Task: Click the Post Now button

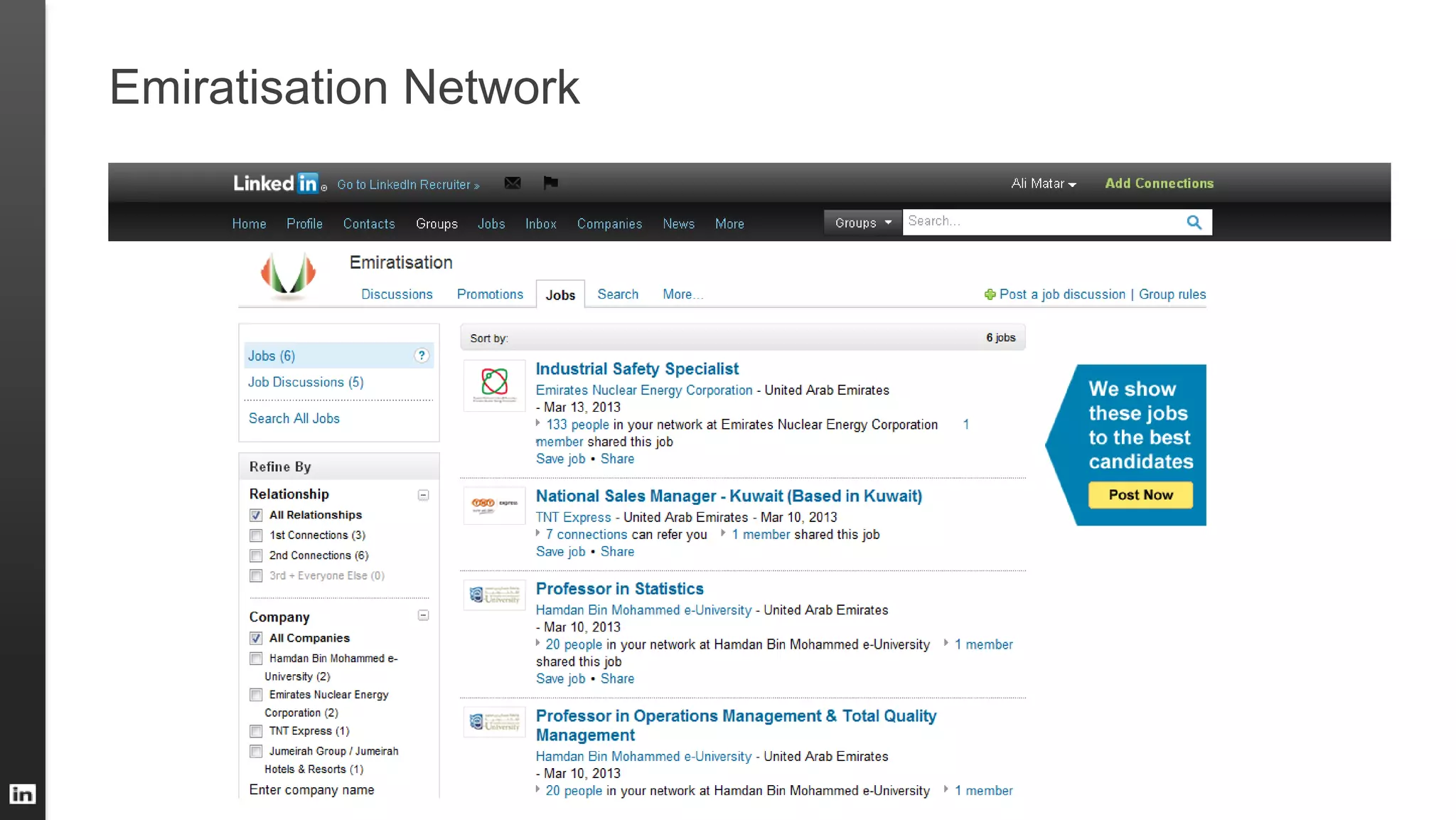Action: pos(1140,495)
